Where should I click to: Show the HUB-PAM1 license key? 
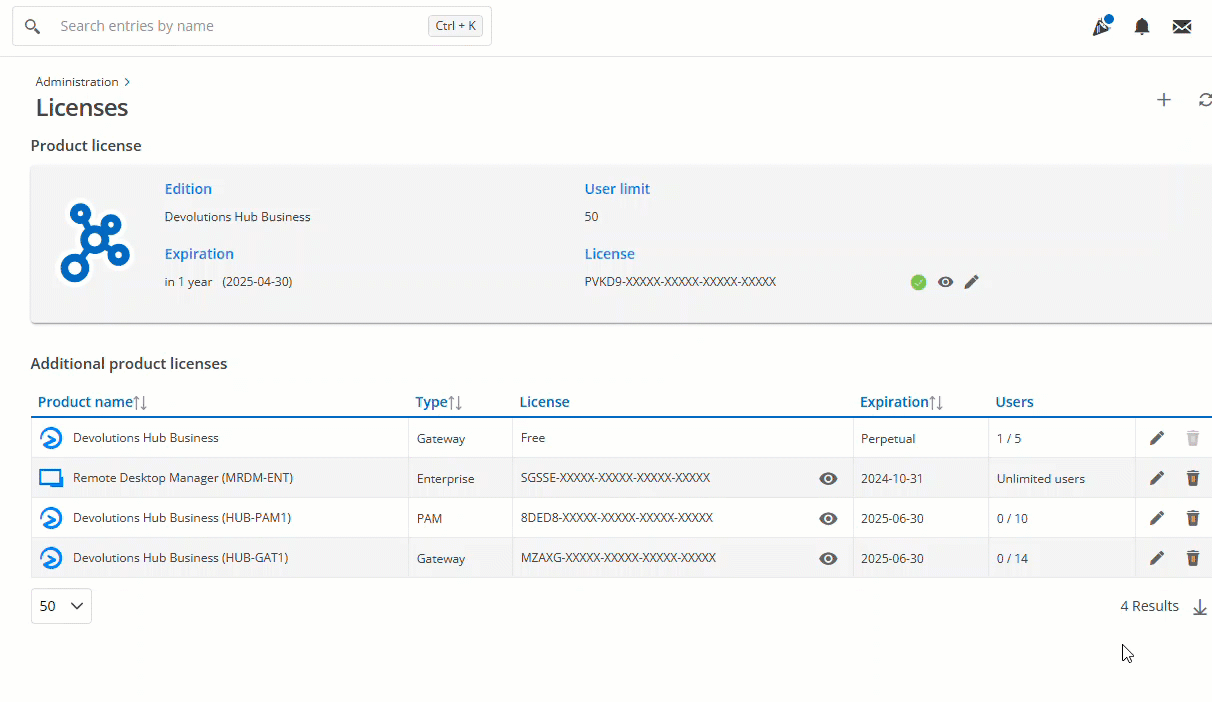tap(828, 518)
